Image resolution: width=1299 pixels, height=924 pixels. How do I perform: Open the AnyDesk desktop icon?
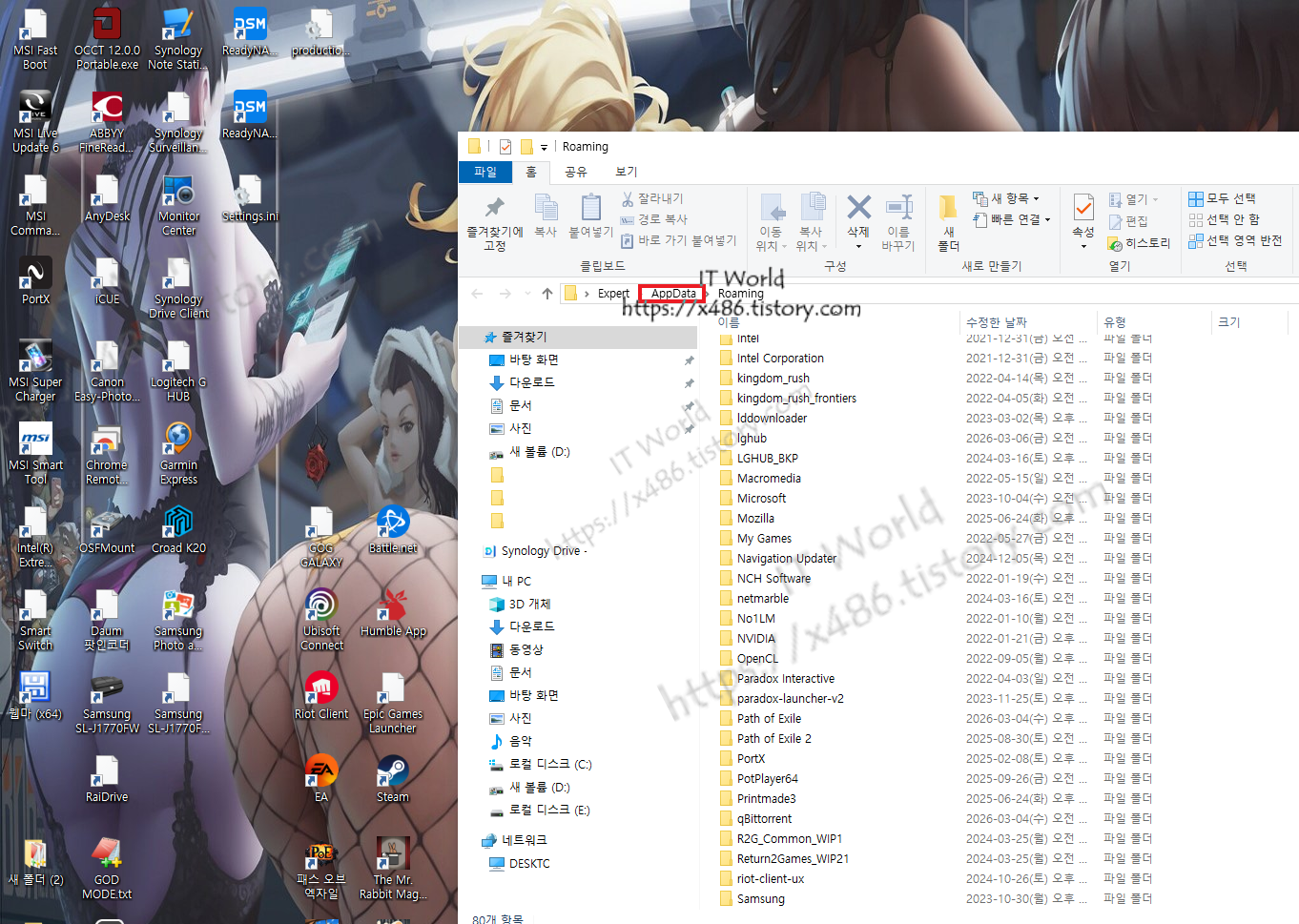pos(107,198)
